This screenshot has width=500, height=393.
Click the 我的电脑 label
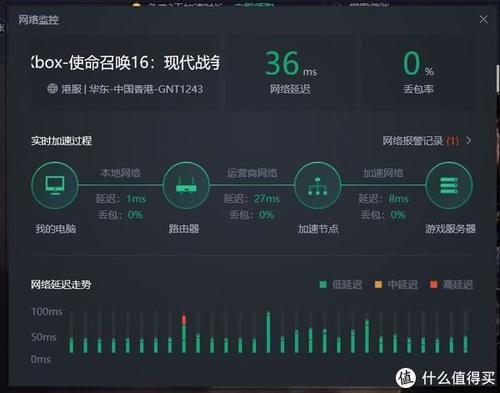(x=56, y=229)
